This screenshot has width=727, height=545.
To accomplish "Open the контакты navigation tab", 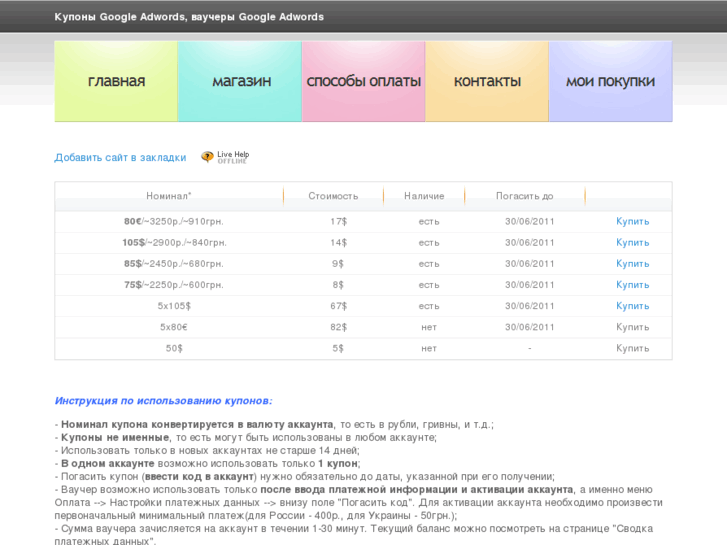I will point(487,82).
